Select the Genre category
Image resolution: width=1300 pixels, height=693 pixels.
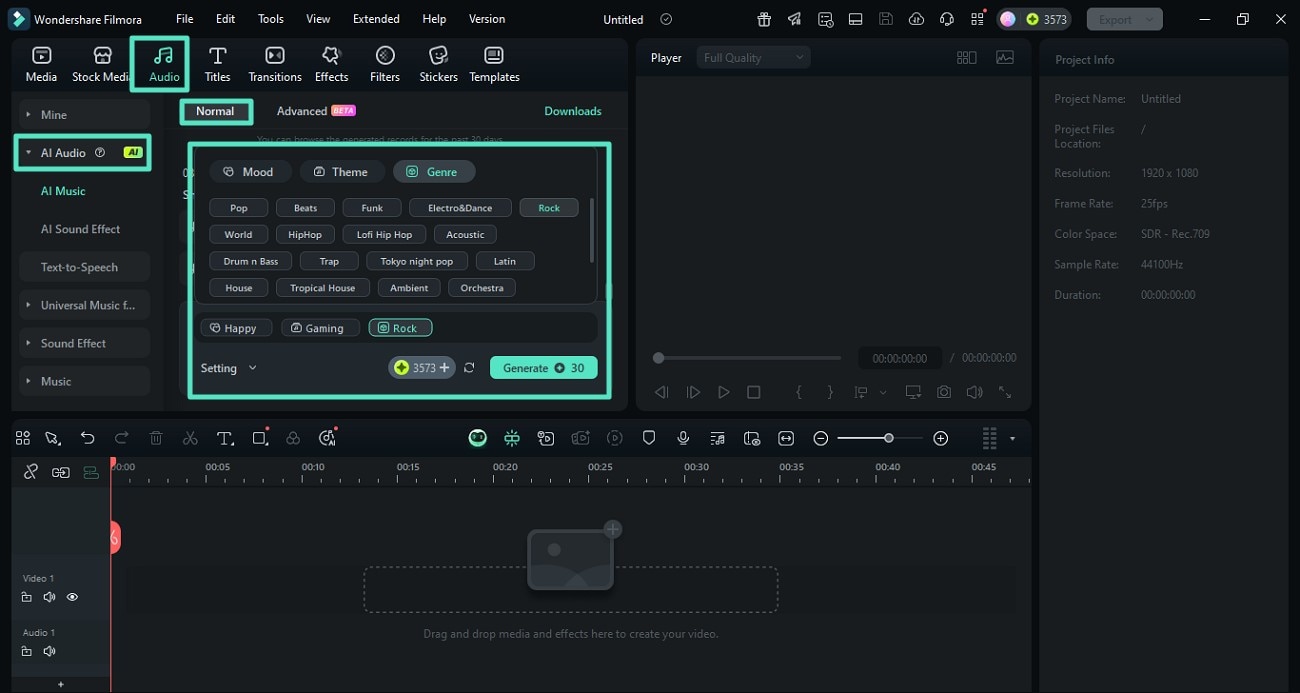tap(433, 172)
